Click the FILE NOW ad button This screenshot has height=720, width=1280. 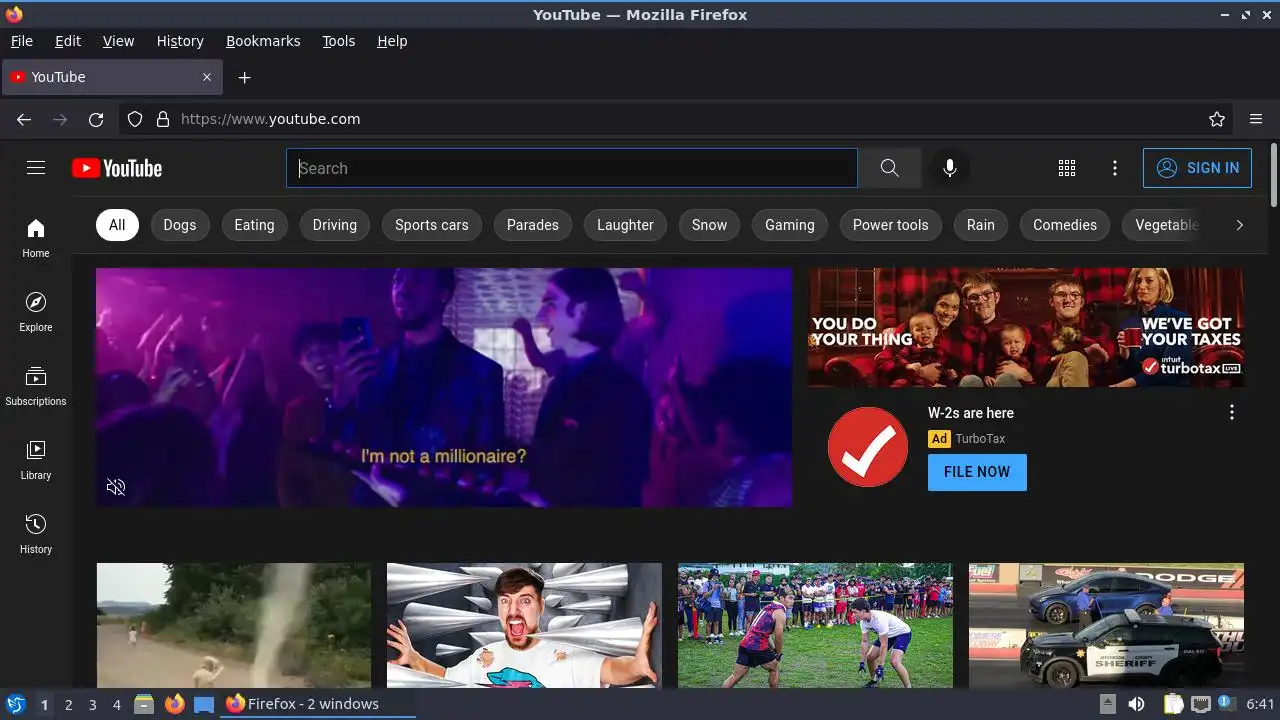coord(977,472)
